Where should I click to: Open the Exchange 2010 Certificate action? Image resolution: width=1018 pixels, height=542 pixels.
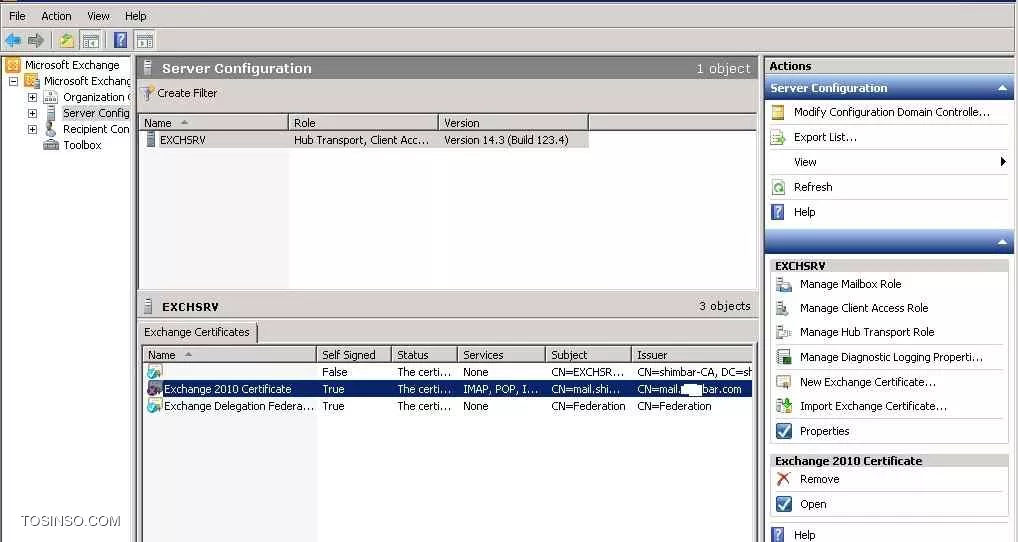[x=813, y=504]
